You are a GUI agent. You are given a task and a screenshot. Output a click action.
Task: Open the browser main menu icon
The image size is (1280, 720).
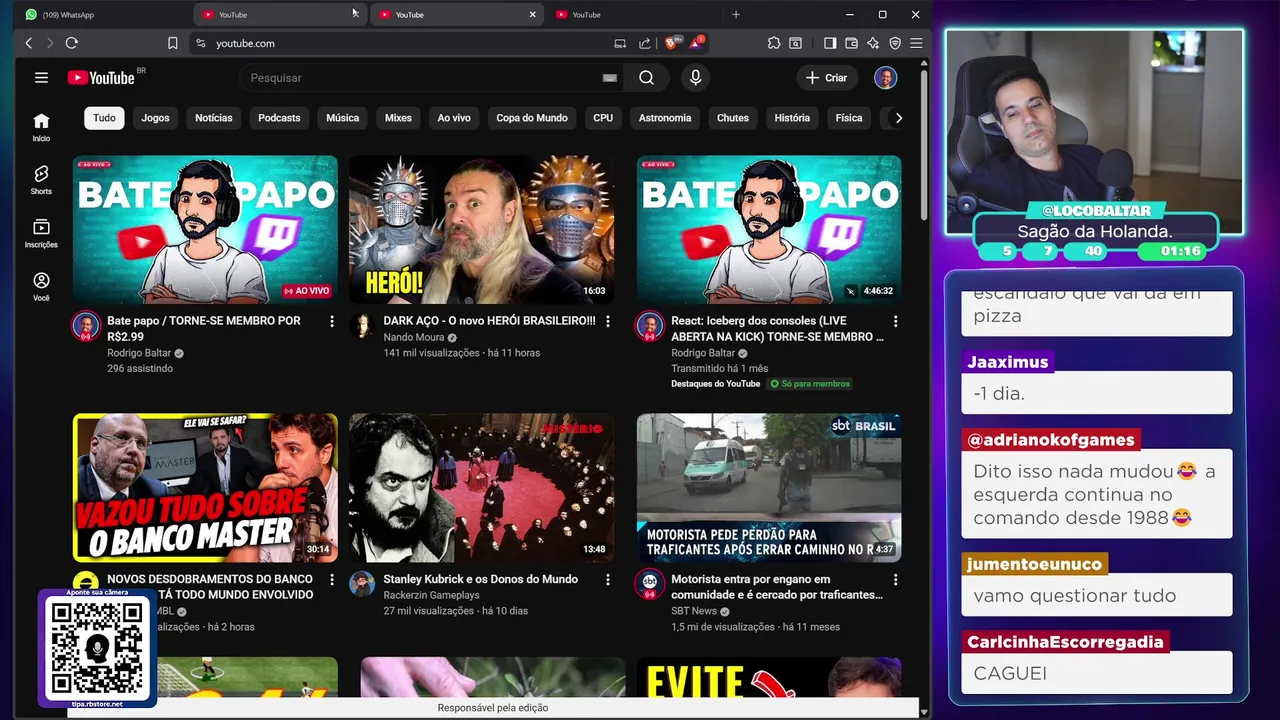[x=915, y=43]
